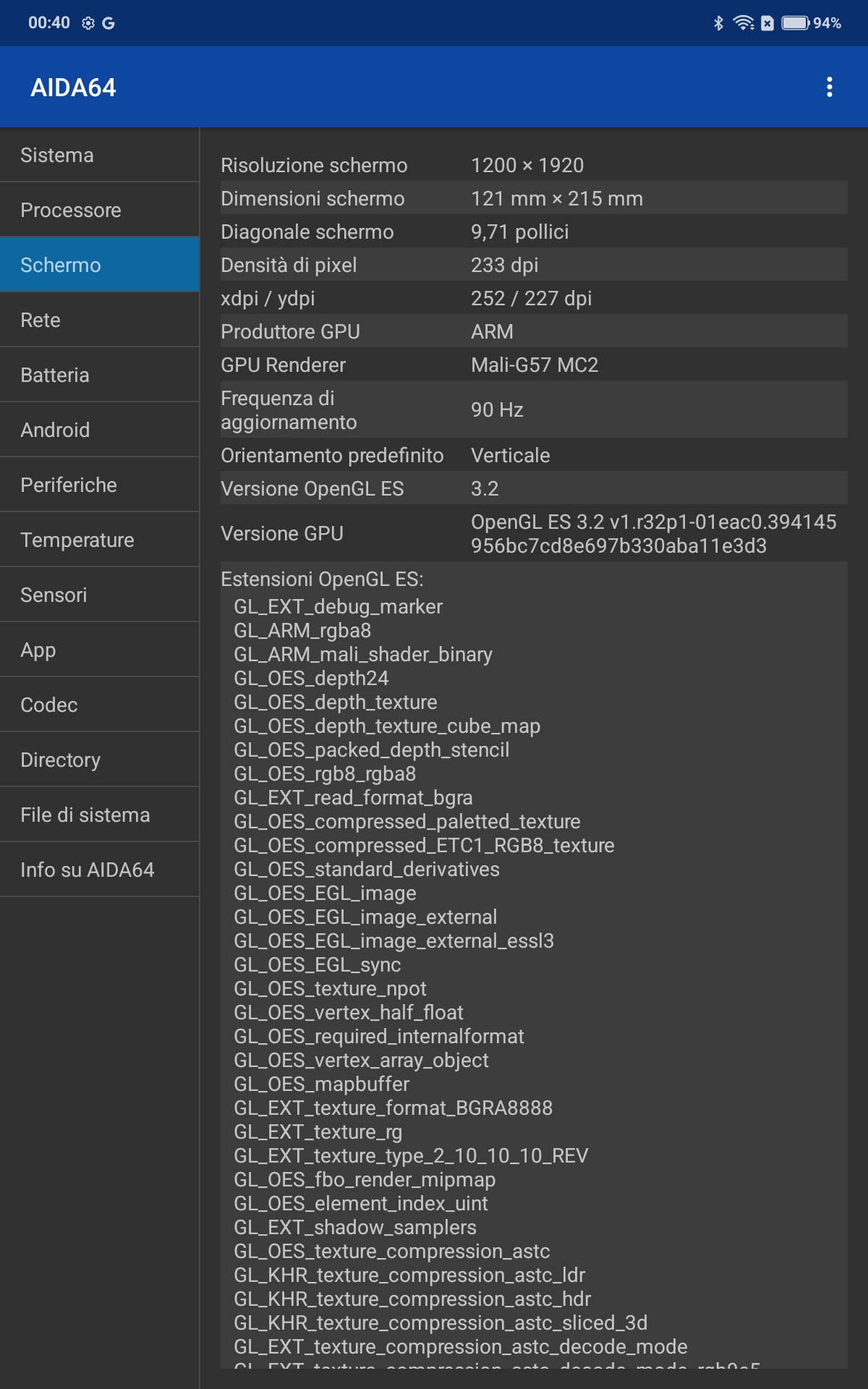Image resolution: width=868 pixels, height=1389 pixels.
Task: Open the App section
Action: (100, 650)
